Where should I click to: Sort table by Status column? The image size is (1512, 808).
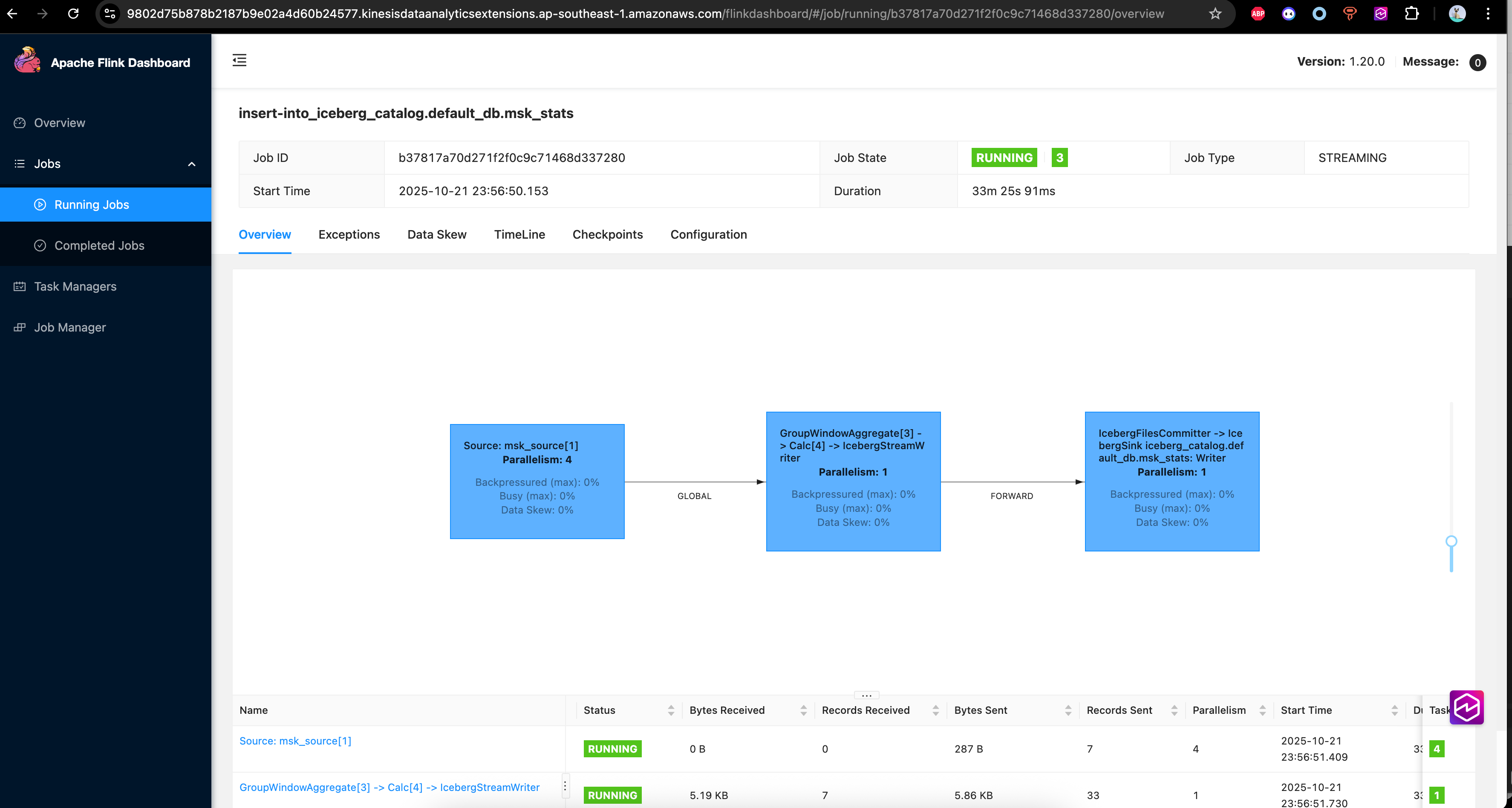click(x=670, y=710)
